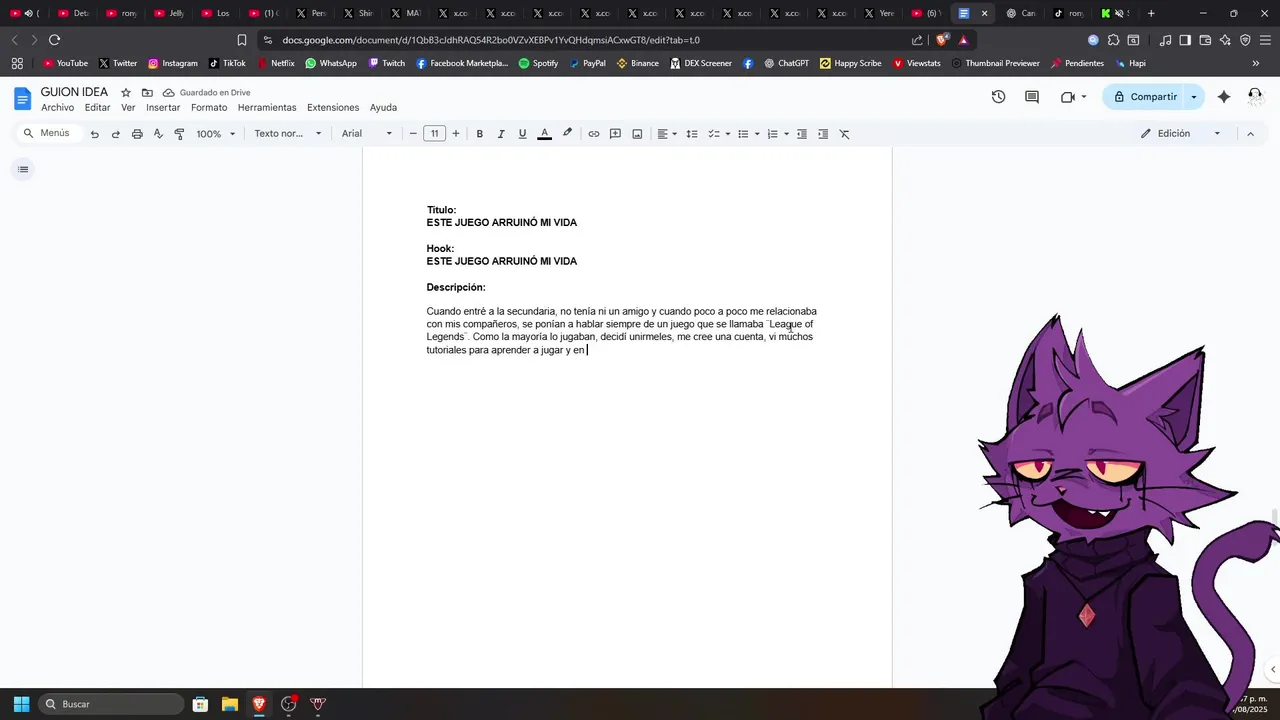Open the Herramientas menu
This screenshot has width=1280, height=720.
point(267,108)
